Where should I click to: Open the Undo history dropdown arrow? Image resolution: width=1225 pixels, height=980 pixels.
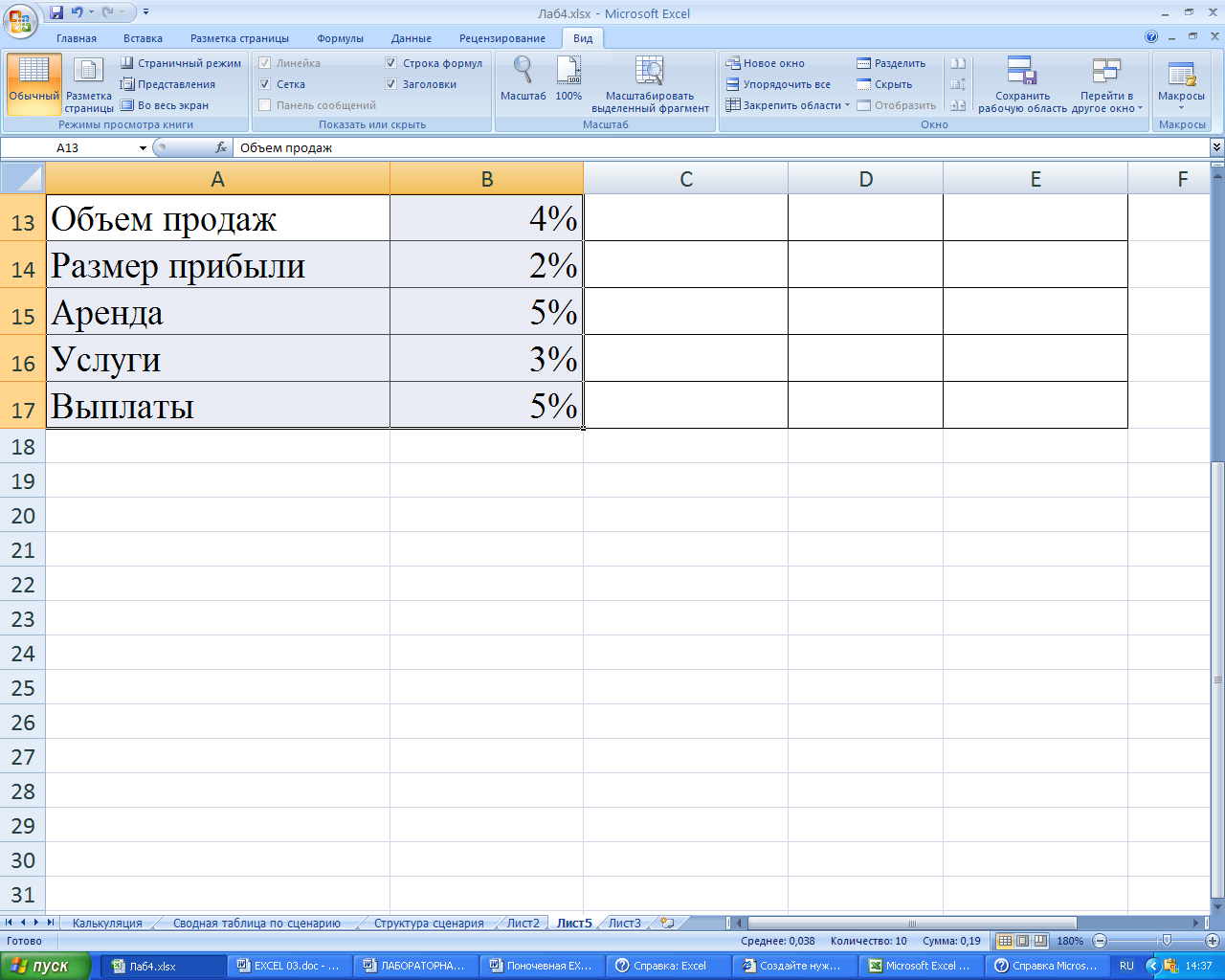(x=90, y=12)
